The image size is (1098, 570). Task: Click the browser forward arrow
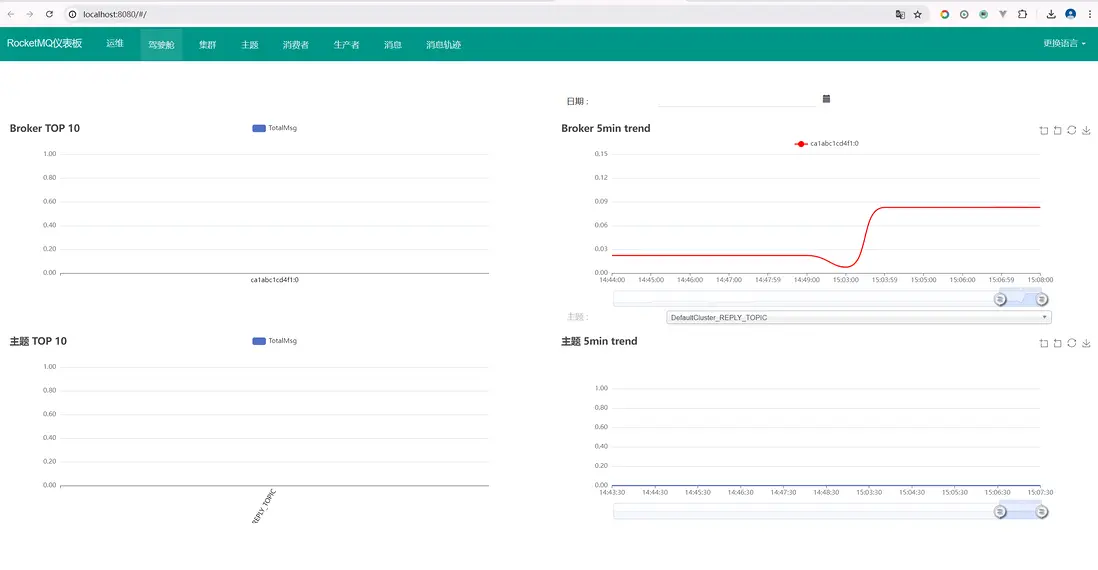[x=29, y=14]
